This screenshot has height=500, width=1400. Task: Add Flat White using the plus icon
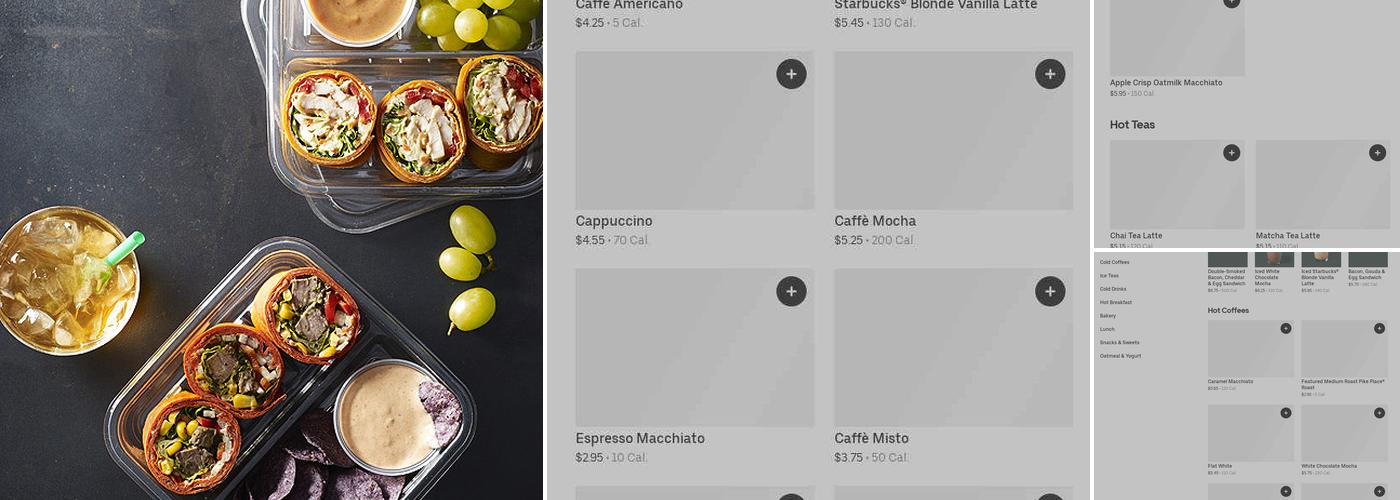[1286, 413]
